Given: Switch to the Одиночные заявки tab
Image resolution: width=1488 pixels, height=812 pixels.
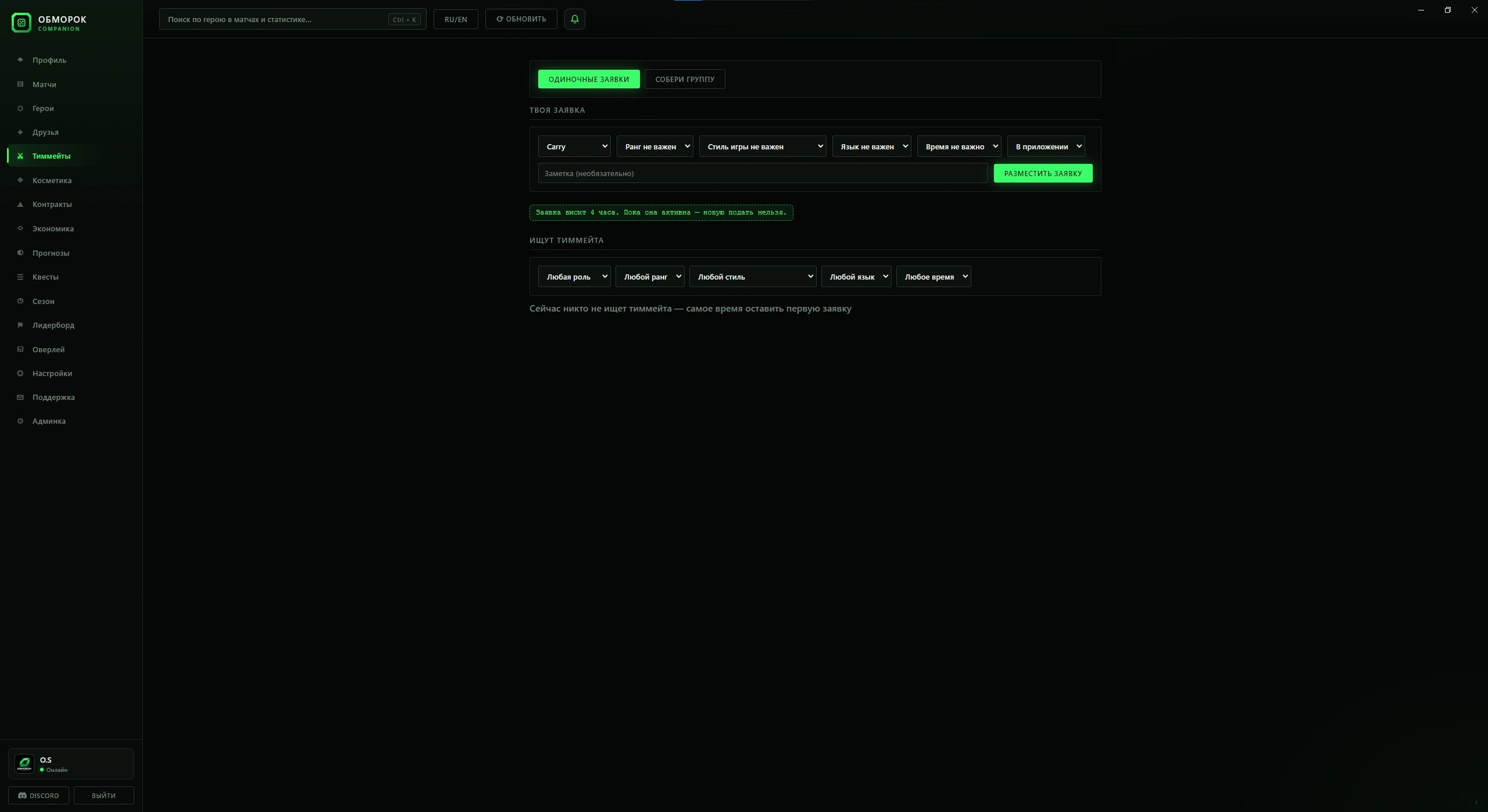Looking at the screenshot, I should tap(589, 79).
